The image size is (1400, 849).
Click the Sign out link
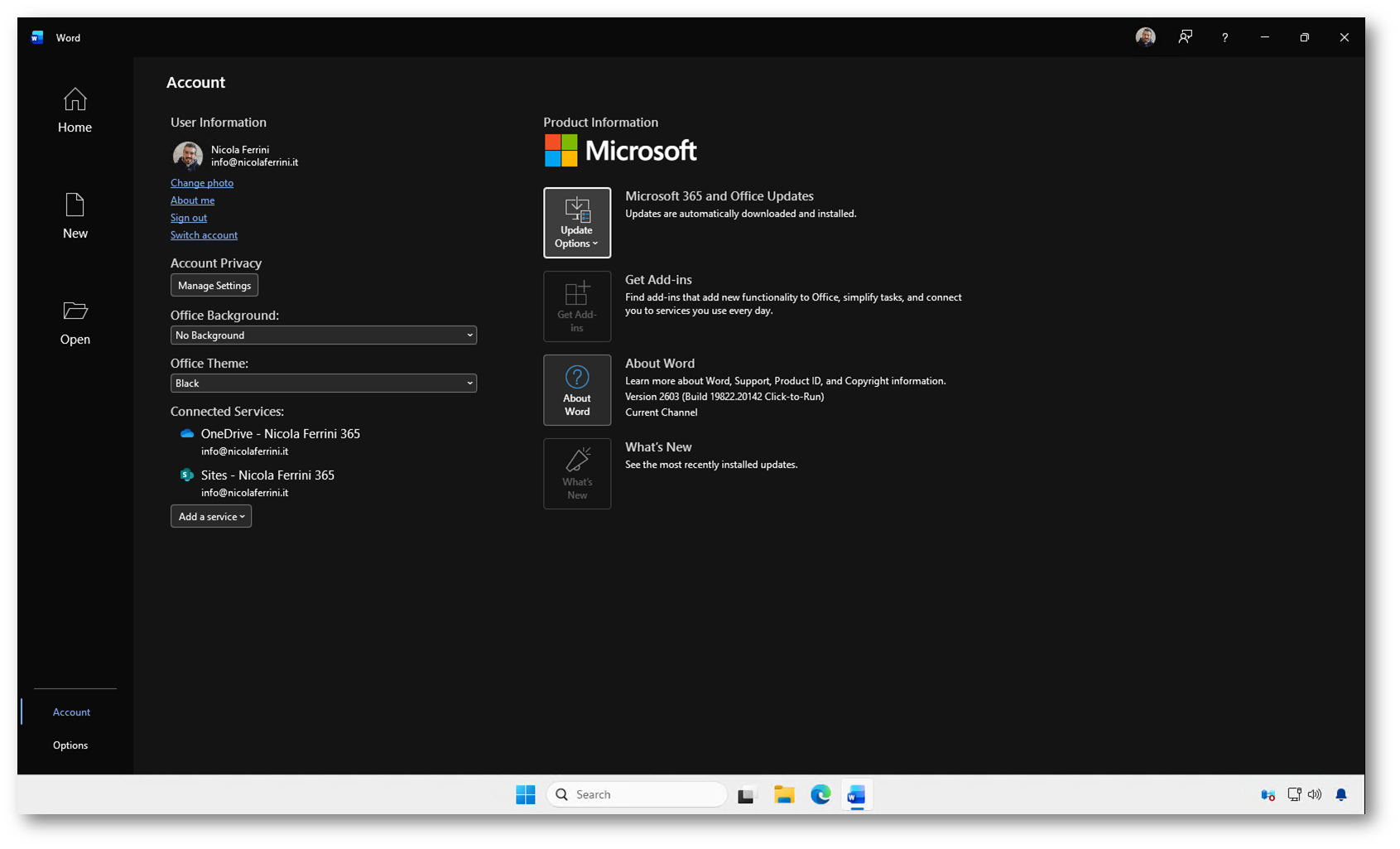click(x=189, y=218)
